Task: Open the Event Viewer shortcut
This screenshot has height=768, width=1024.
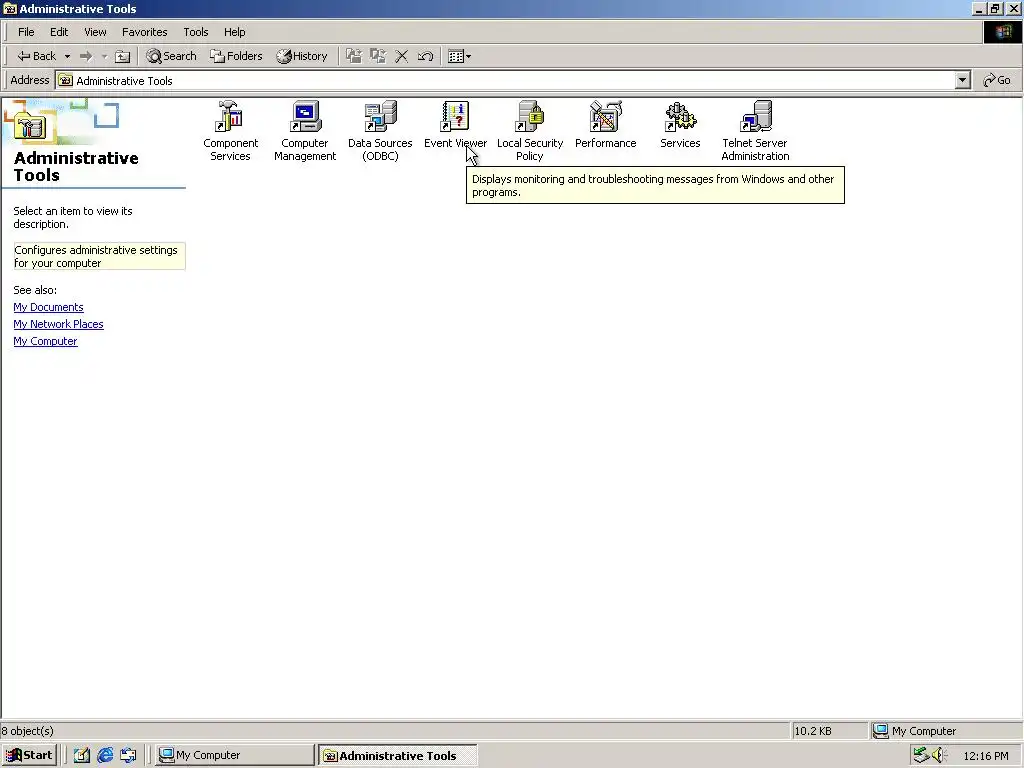Action: (455, 125)
